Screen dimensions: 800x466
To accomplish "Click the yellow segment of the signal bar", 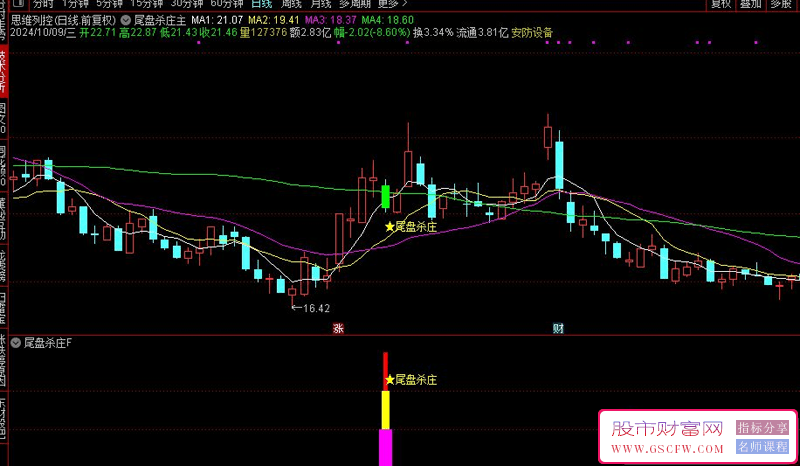I will (x=386, y=410).
